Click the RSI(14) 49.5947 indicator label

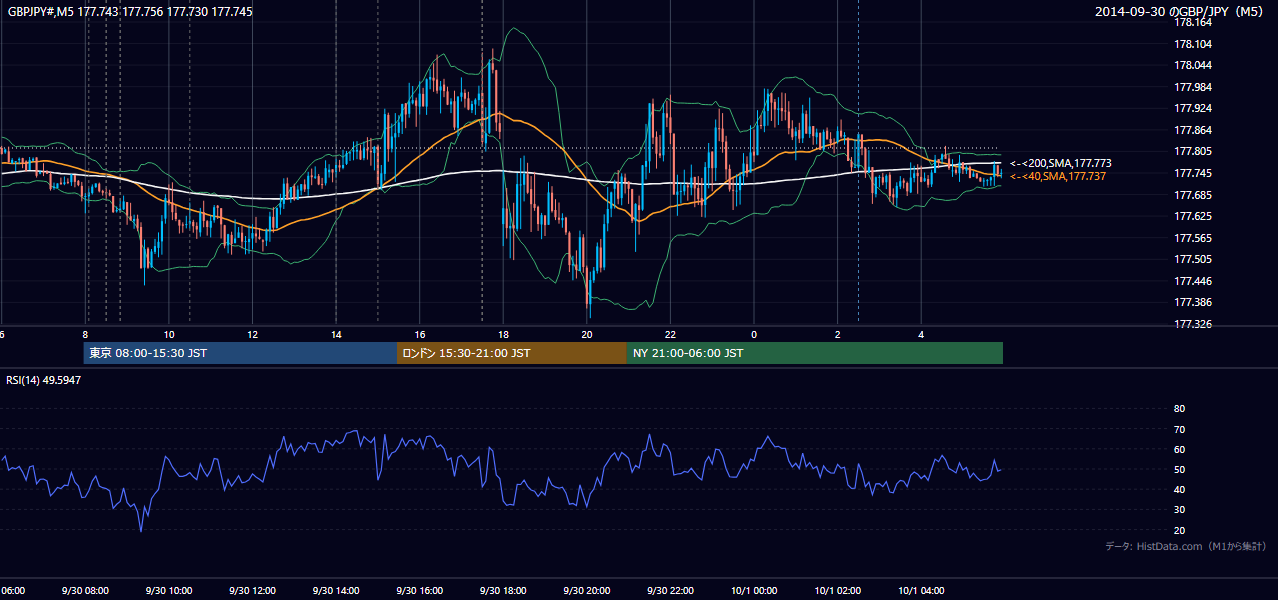(44, 380)
